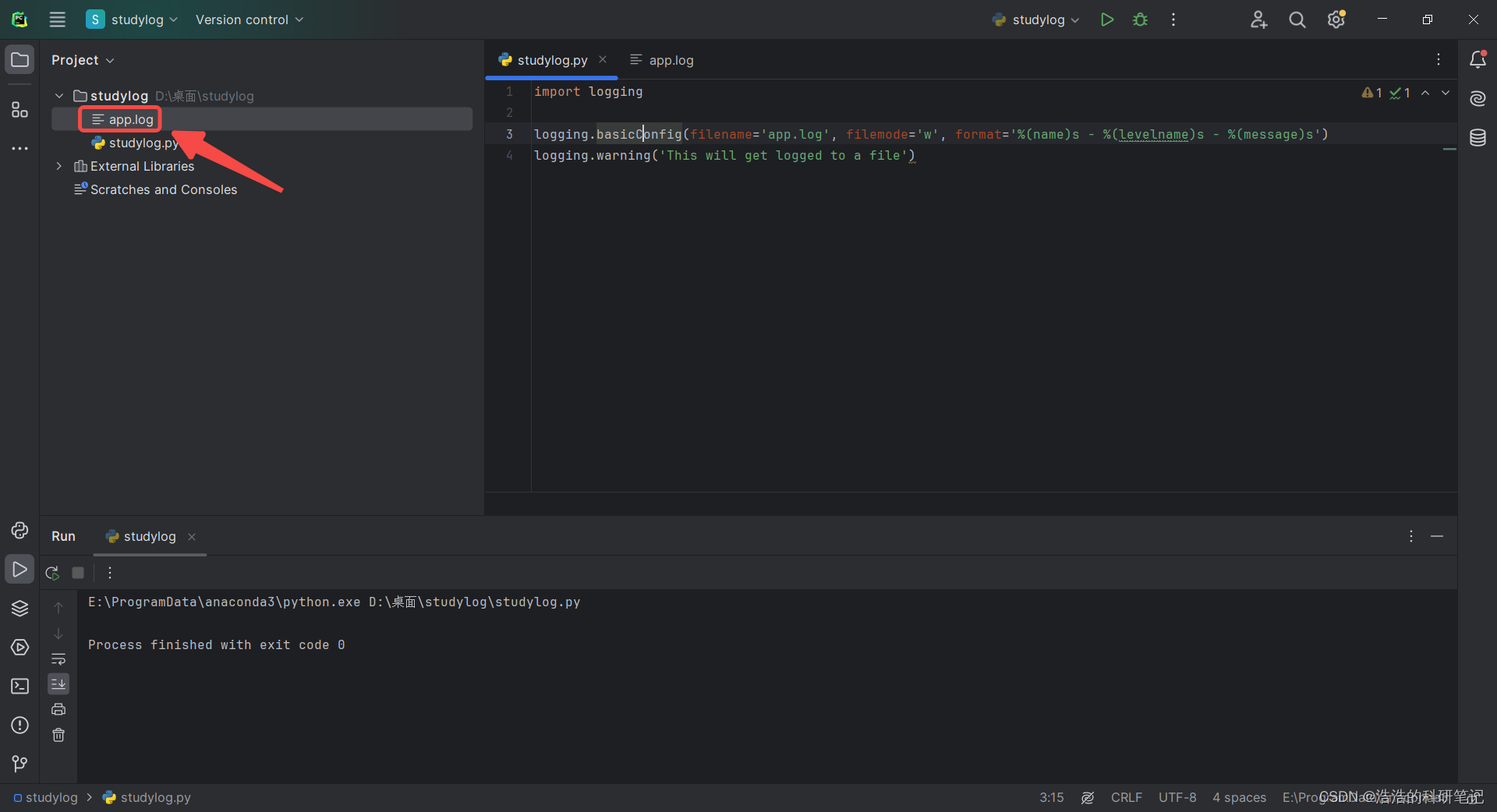Open the Project tool window icon
Screen dimensions: 1497x812
point(19,60)
